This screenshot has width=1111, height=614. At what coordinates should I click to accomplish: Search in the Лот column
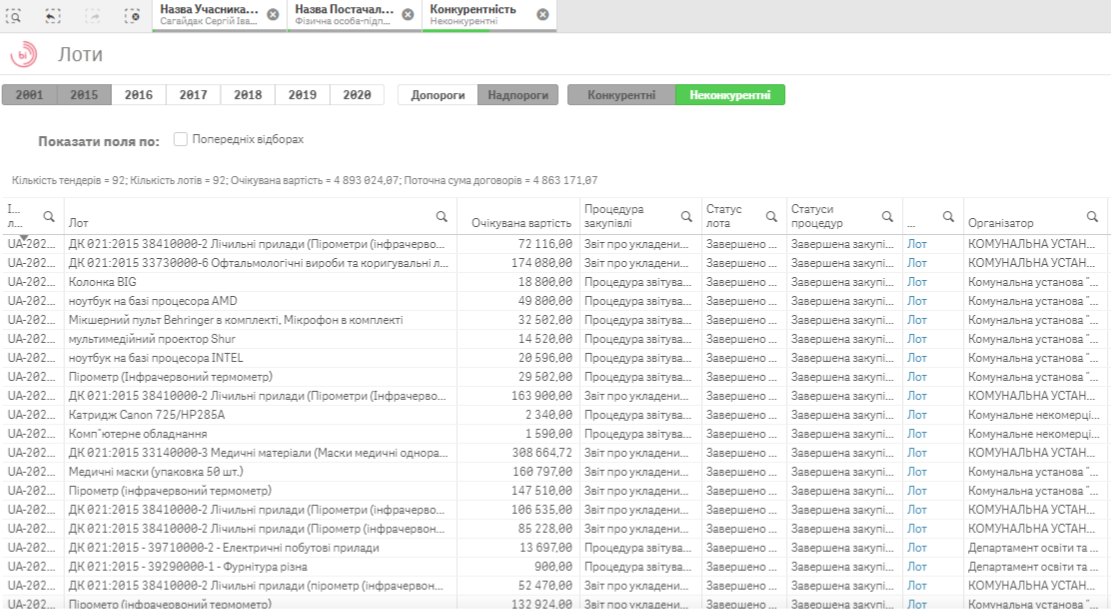441,217
